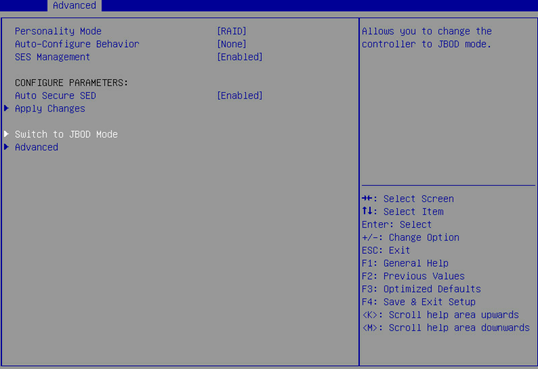Click the <K> scroll help upwards hint
Image resolution: width=538 pixels, height=369 pixels.
(440, 315)
